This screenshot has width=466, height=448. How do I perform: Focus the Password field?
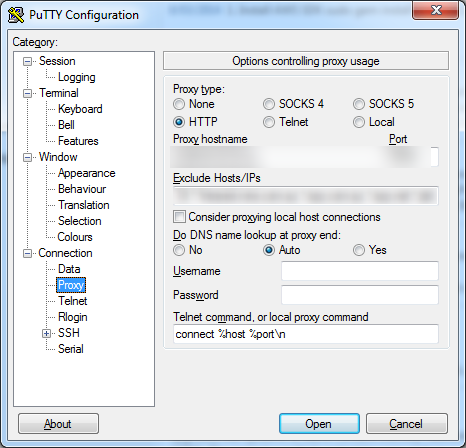[x=360, y=295]
